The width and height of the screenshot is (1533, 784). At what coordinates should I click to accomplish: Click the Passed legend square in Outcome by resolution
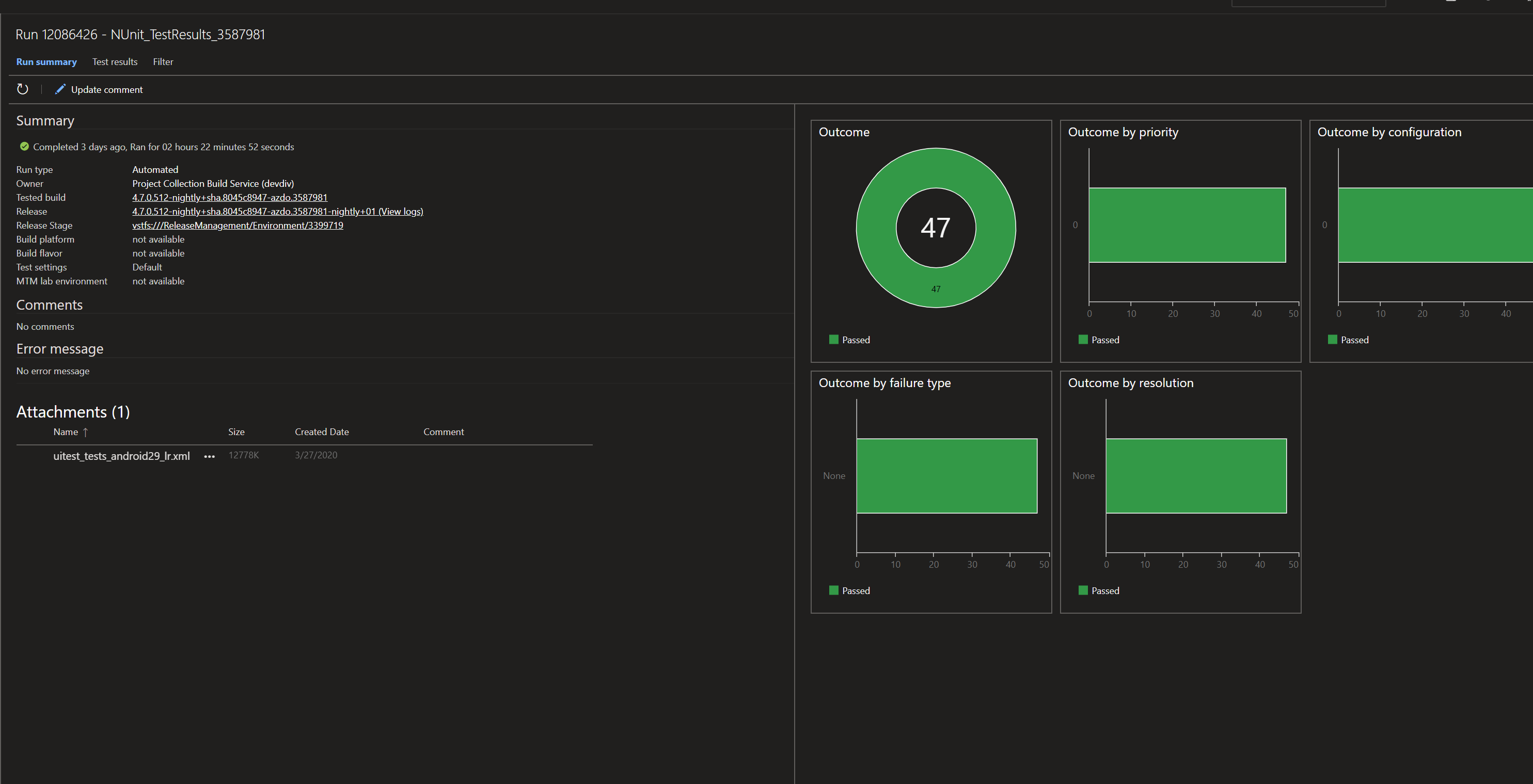1083,590
